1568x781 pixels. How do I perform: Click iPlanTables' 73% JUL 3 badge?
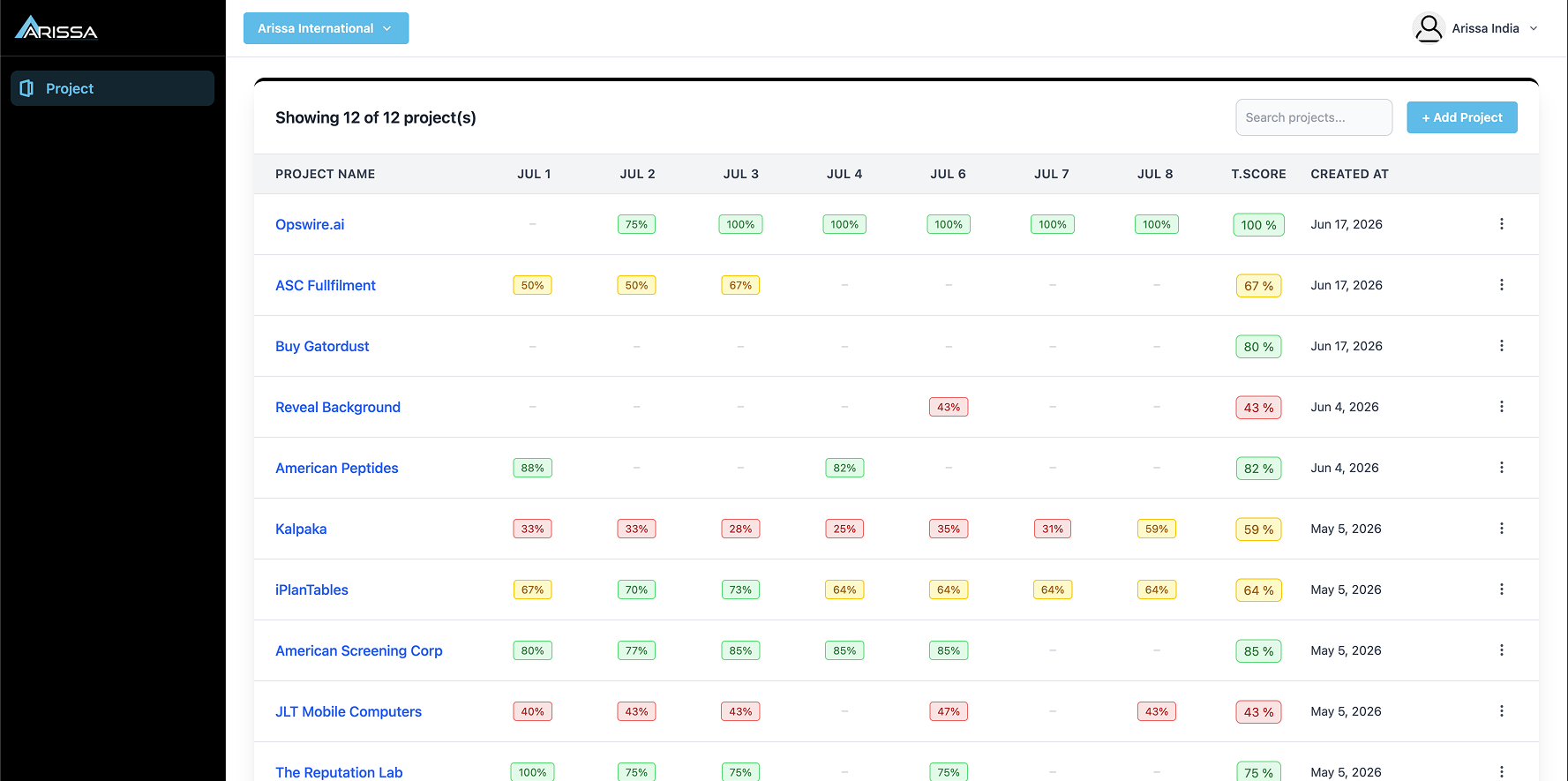(740, 590)
